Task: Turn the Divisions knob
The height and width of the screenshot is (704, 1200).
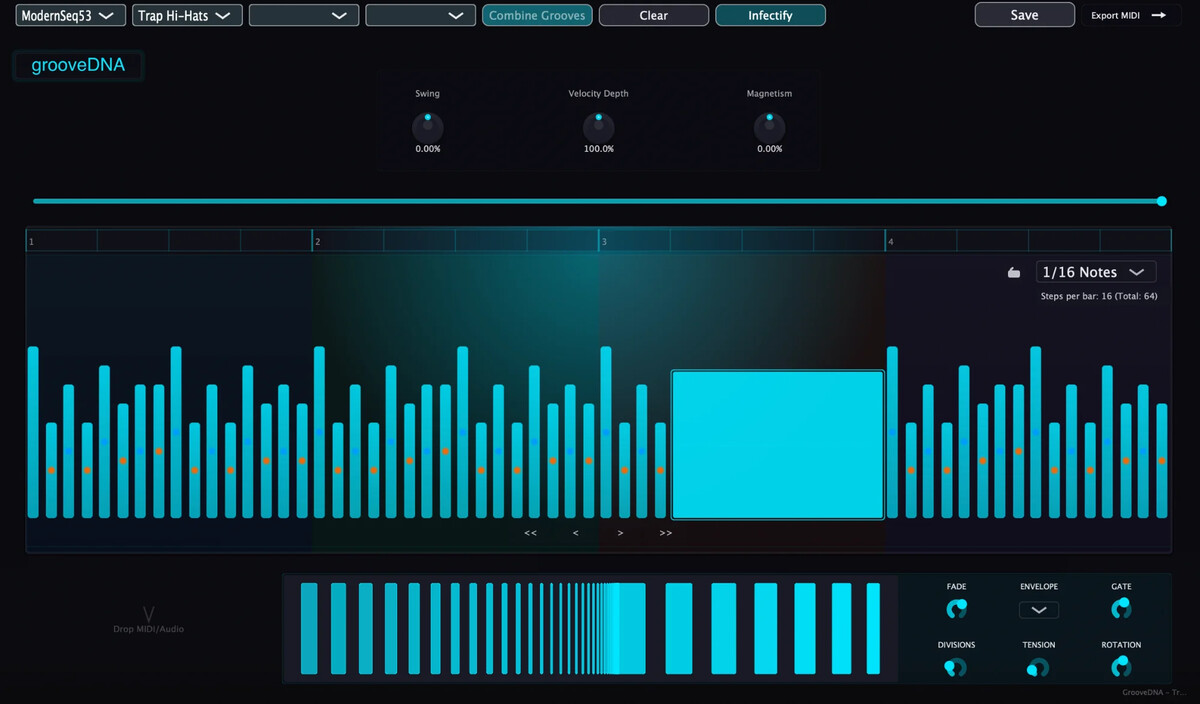Action: (x=956, y=668)
